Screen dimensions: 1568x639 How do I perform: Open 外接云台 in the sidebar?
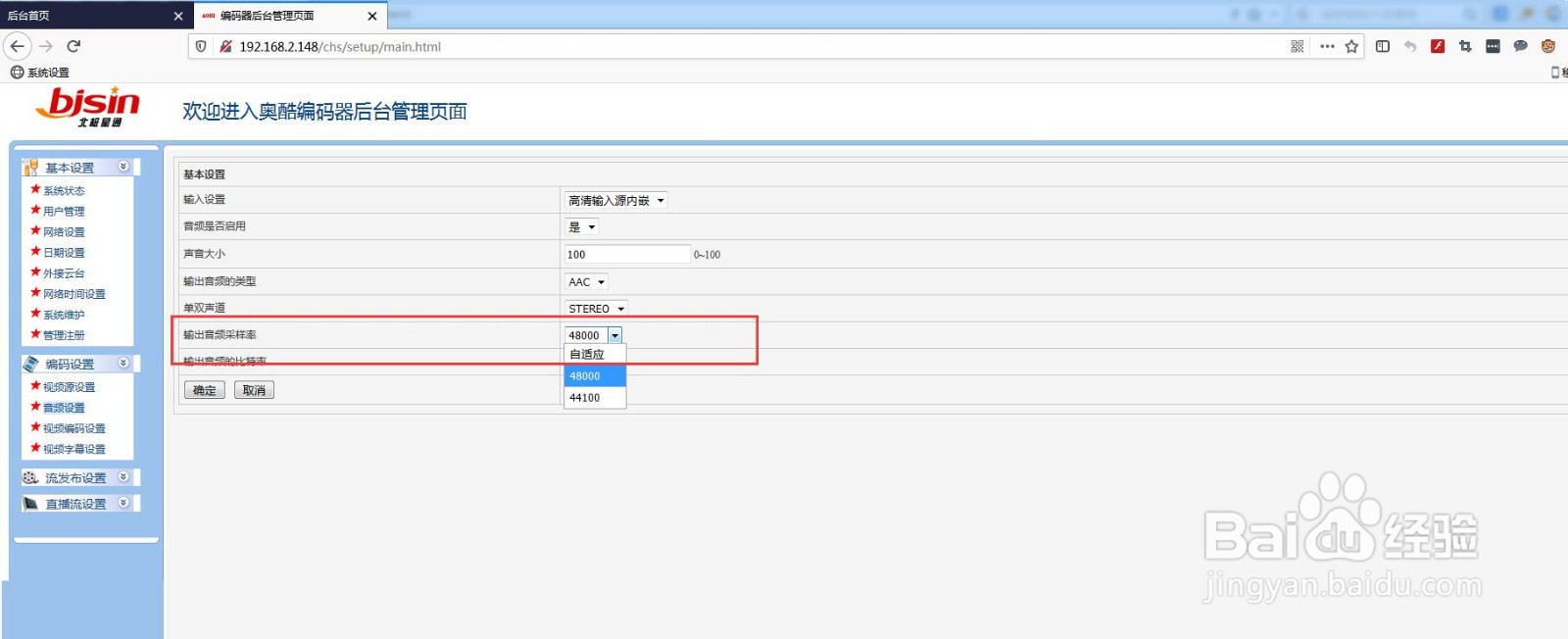click(64, 273)
